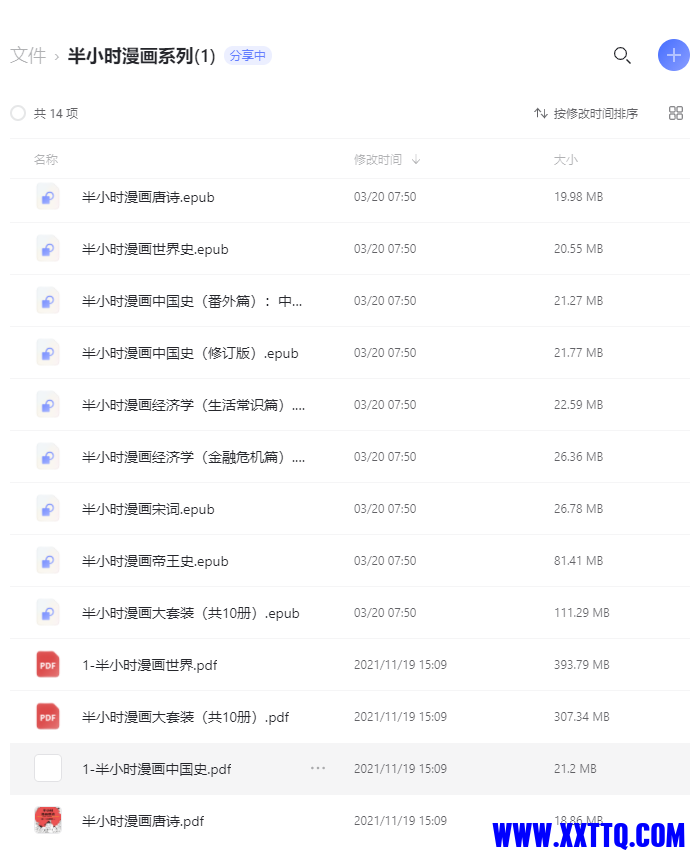690x855 pixels.
Task: Click file icon of 半小时漫画经济学（金融危机篇）
Action: coord(48,457)
